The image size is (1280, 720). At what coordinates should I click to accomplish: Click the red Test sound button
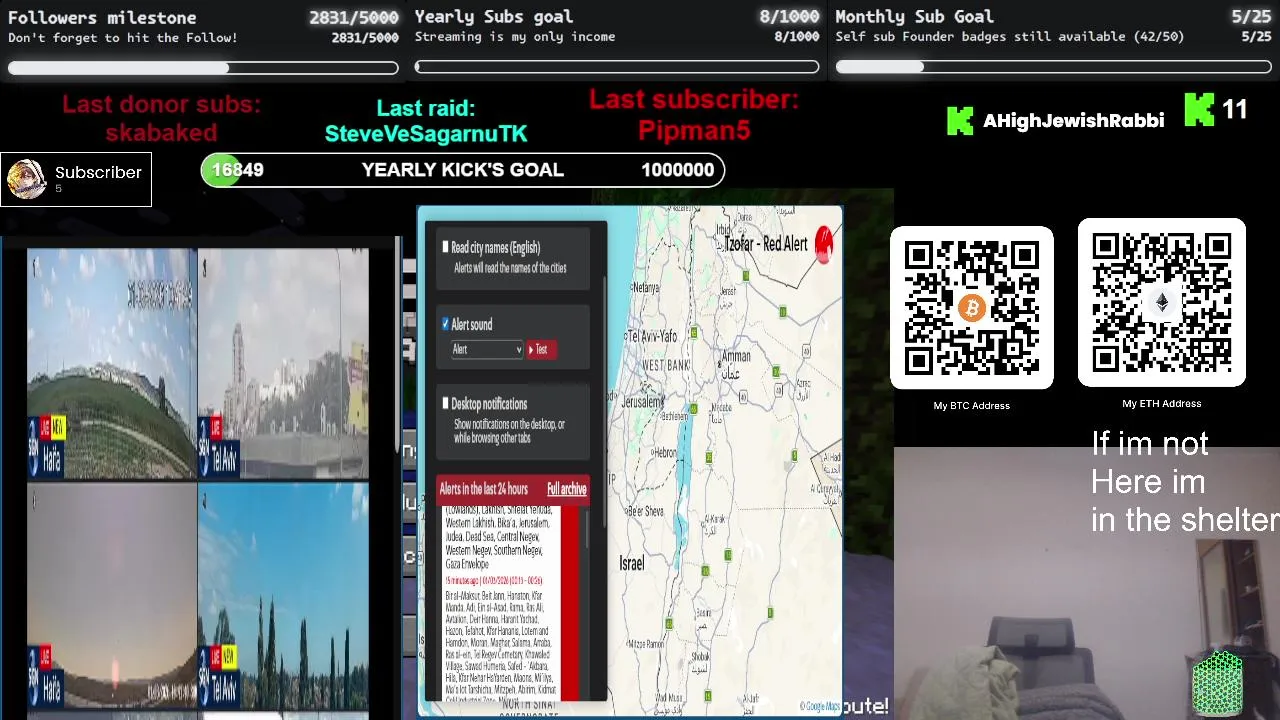tap(540, 349)
